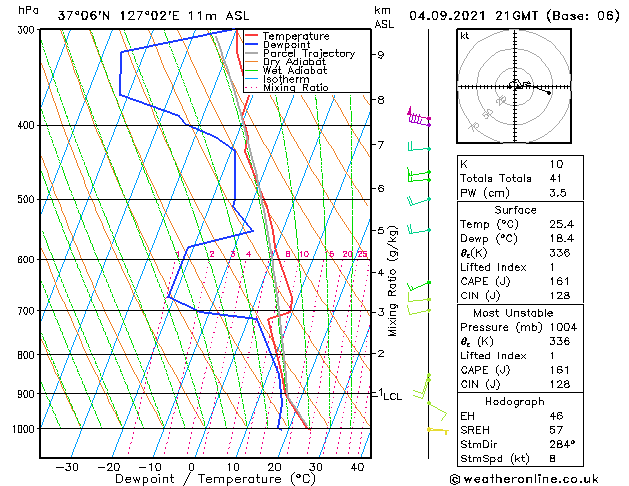
Task: Click the date '04.09.2021 21GMT' header
Action: (x=473, y=16)
